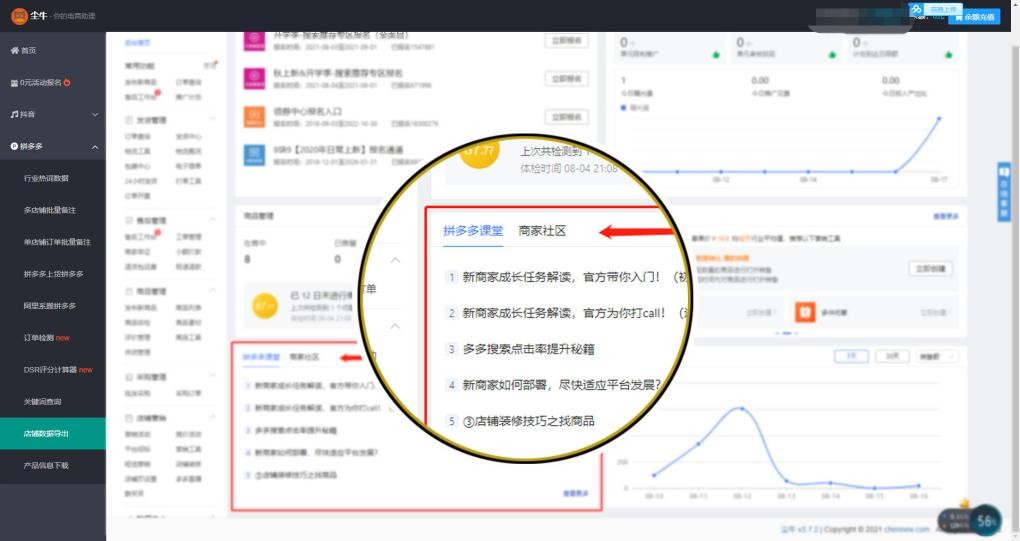Click the 抖音 music note icon
The width and height of the screenshot is (1020, 541).
pos(14,114)
